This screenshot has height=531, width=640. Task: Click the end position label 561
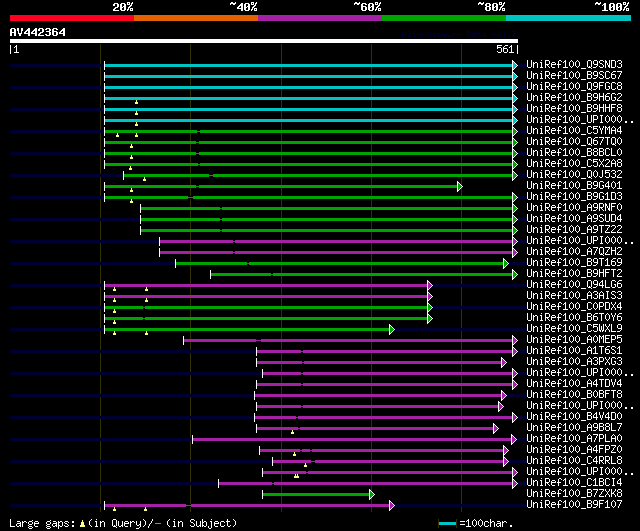pyautogui.click(x=505, y=49)
